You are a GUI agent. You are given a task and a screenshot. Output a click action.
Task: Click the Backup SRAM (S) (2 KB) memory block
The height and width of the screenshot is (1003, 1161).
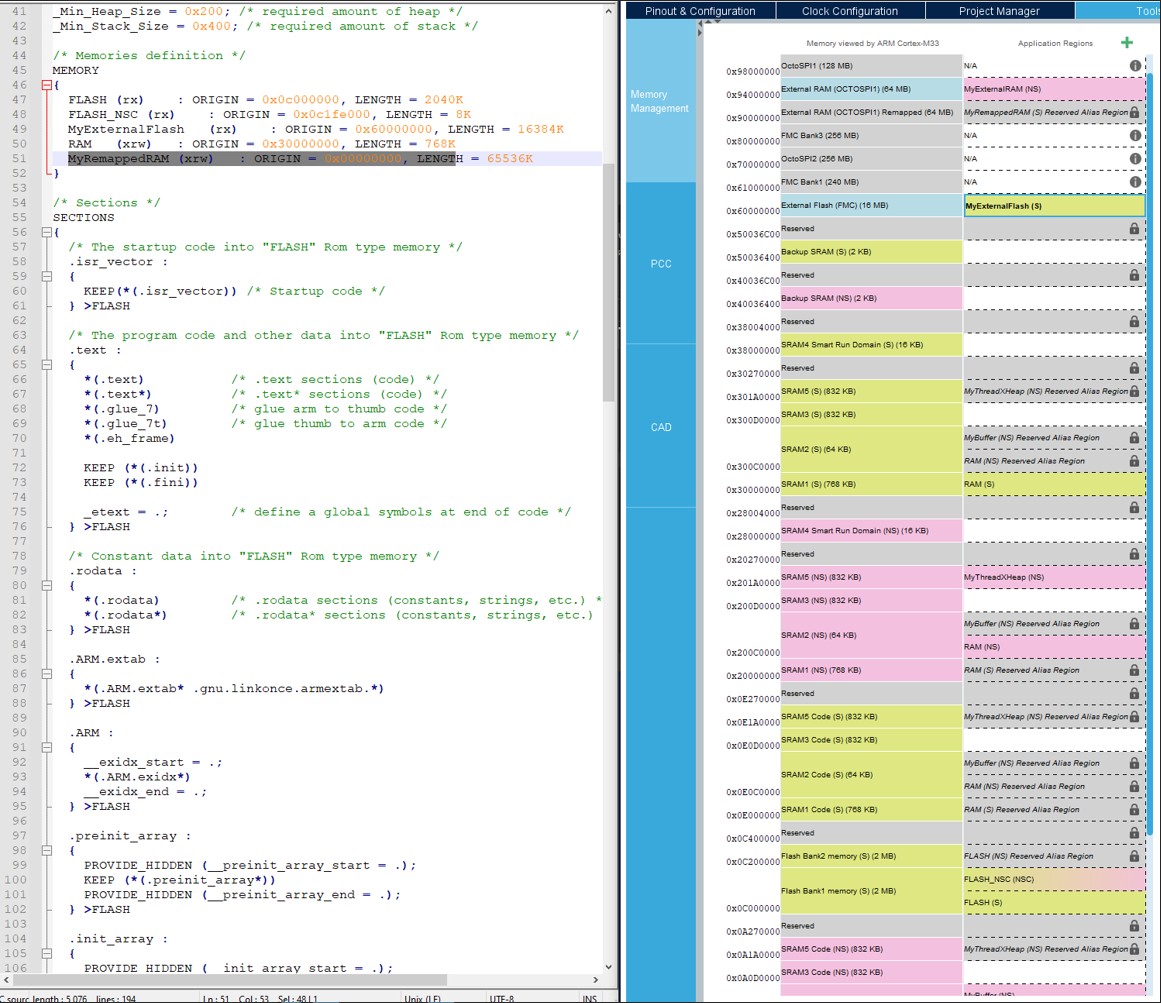click(871, 252)
